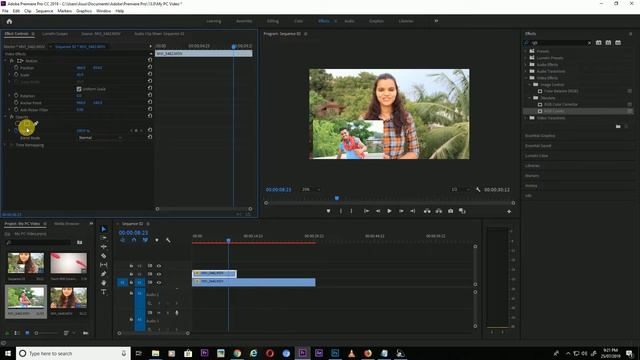Screen dimensions: 640x360
Task: Open playback resolution dropdown
Action: pos(460,189)
